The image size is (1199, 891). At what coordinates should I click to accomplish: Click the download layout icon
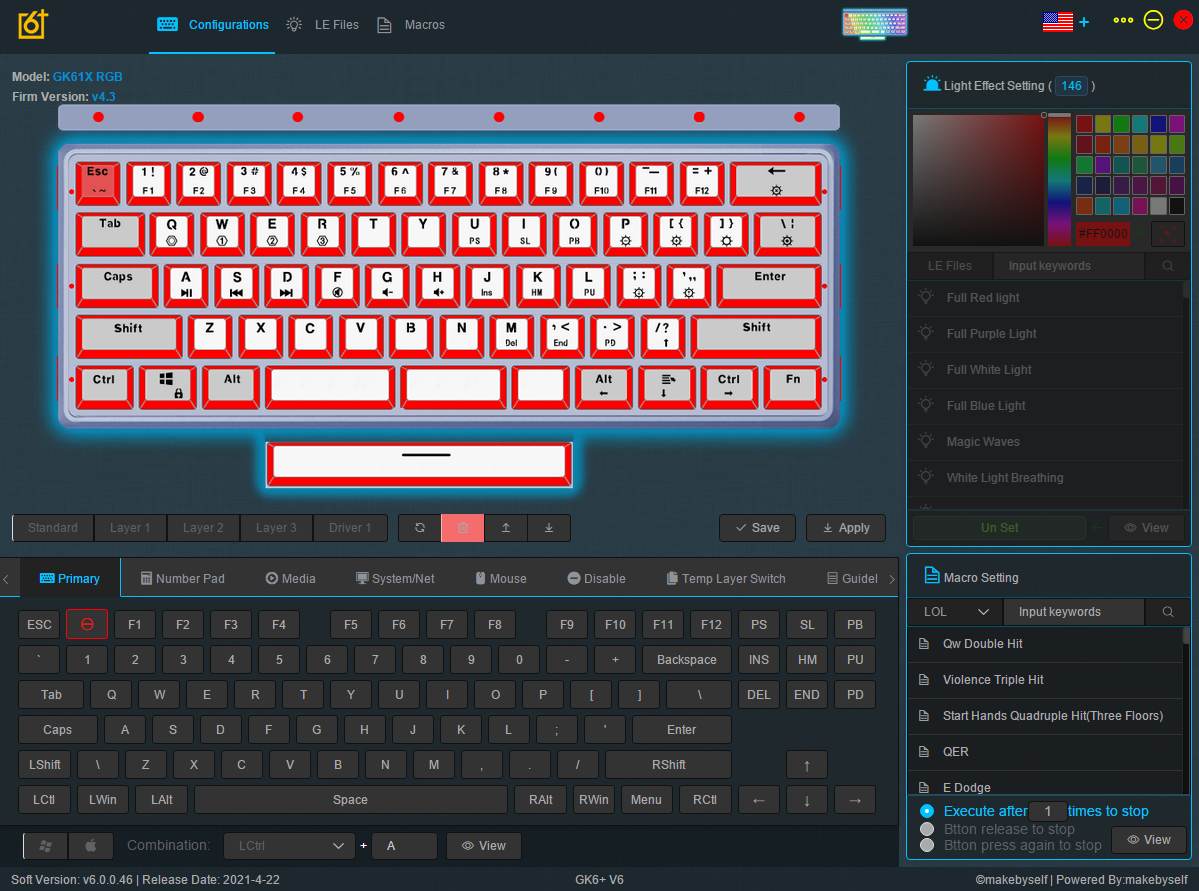click(549, 527)
